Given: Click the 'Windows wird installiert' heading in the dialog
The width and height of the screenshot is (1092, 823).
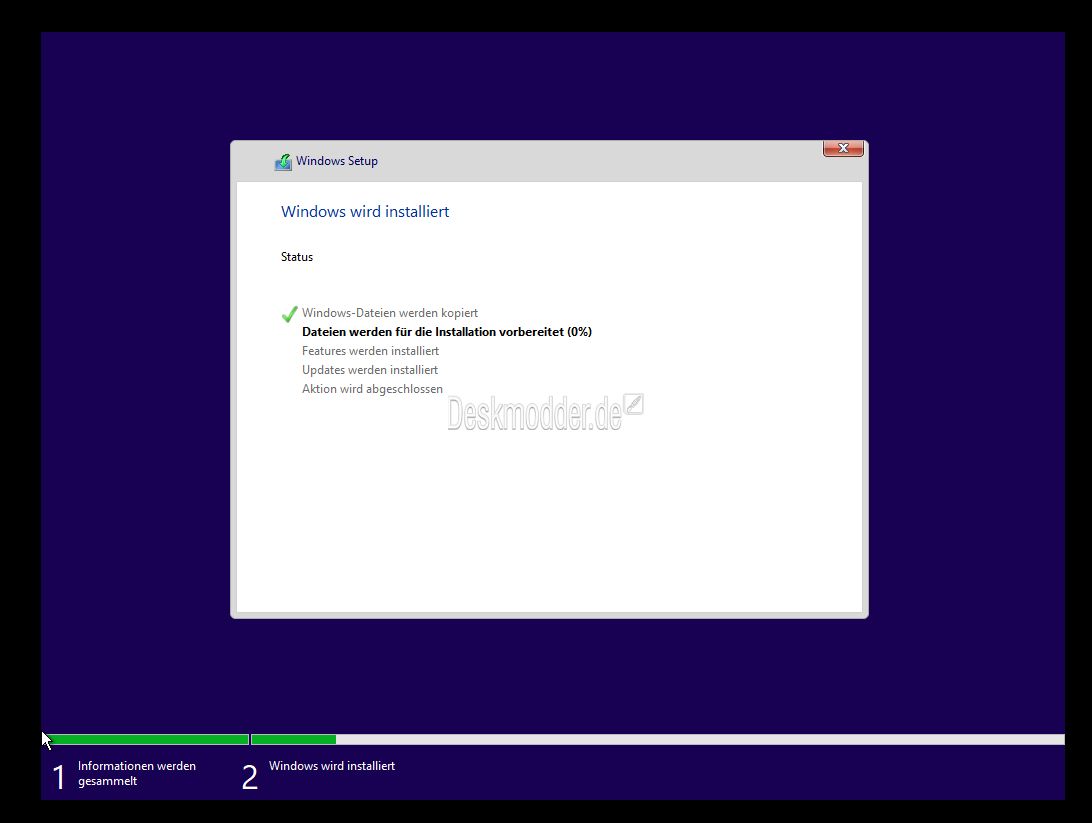Looking at the screenshot, I should click(365, 212).
